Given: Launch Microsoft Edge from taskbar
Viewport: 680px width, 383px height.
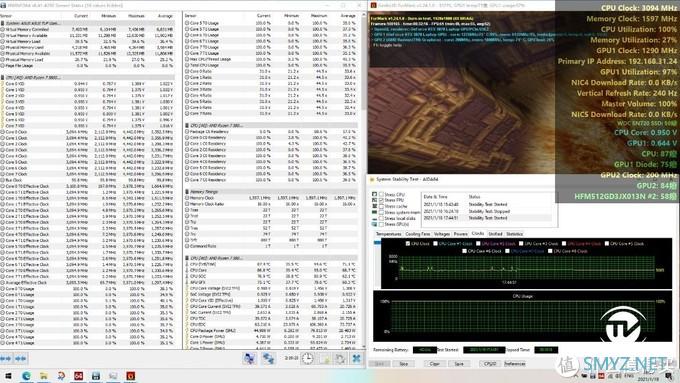Looking at the screenshot, I should coord(26,376).
